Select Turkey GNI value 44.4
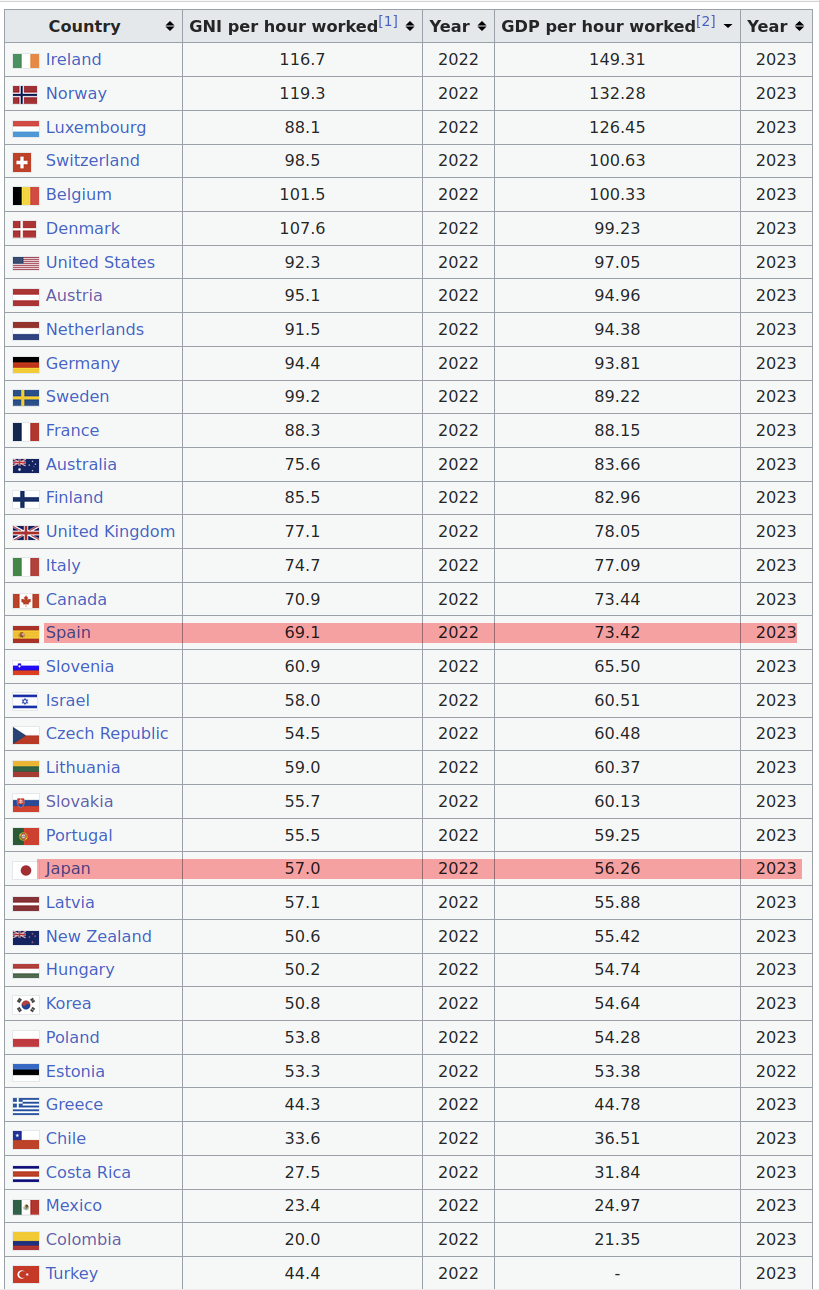819x1290 pixels. [x=302, y=1274]
